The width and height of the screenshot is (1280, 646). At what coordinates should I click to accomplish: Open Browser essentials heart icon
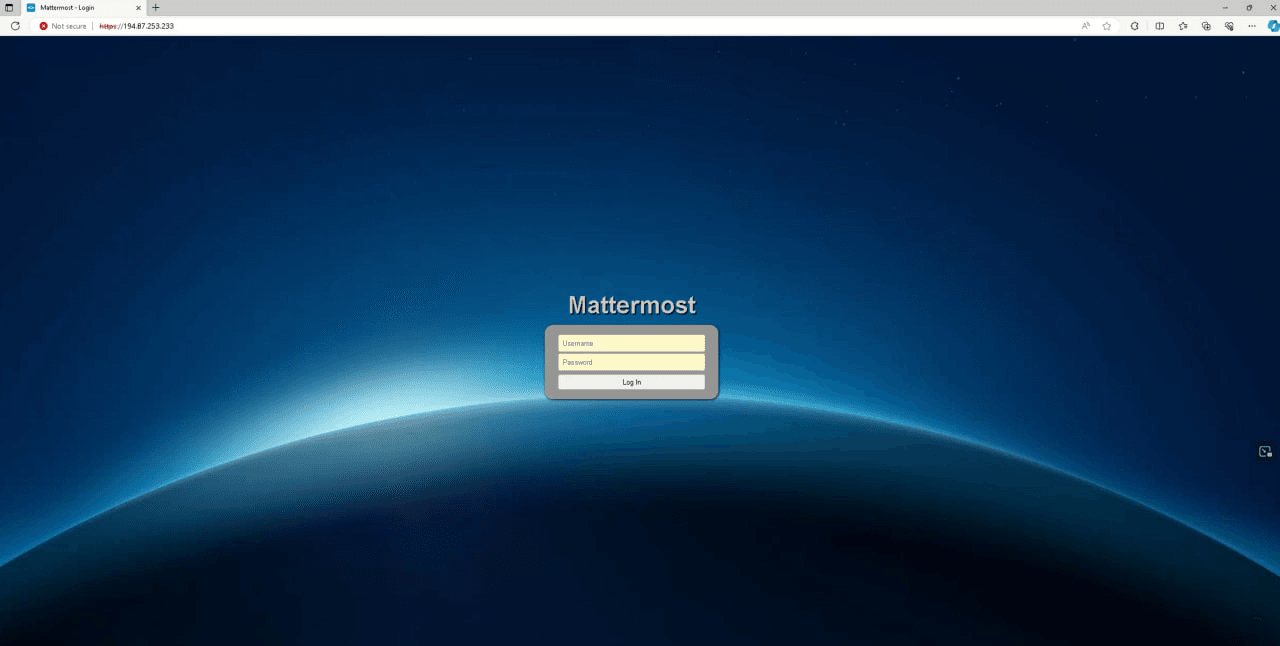[1229, 26]
